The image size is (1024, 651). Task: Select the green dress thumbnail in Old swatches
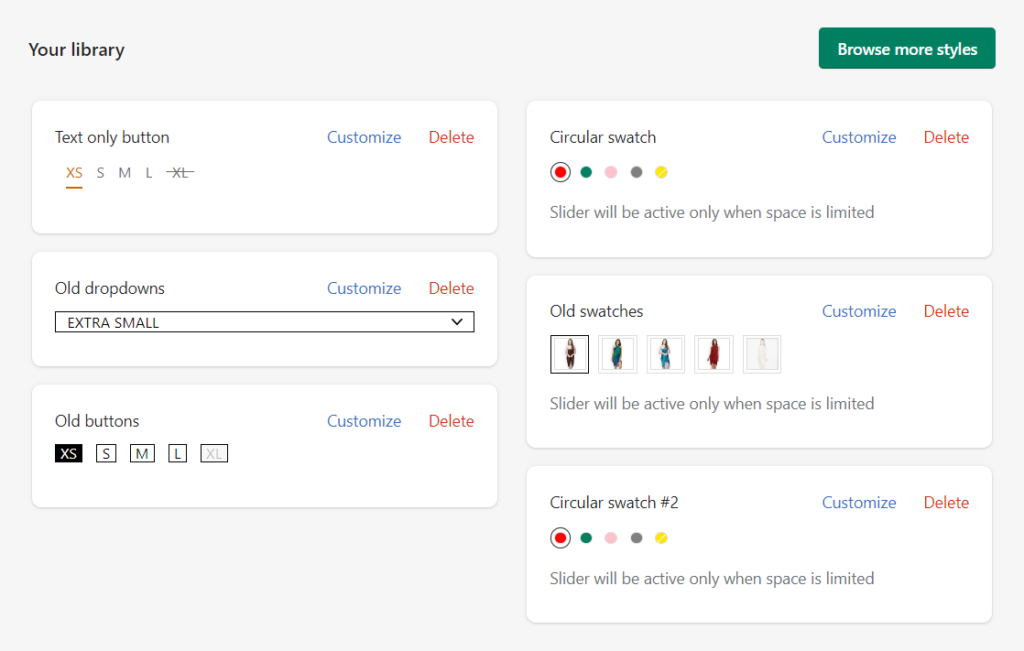coord(618,355)
